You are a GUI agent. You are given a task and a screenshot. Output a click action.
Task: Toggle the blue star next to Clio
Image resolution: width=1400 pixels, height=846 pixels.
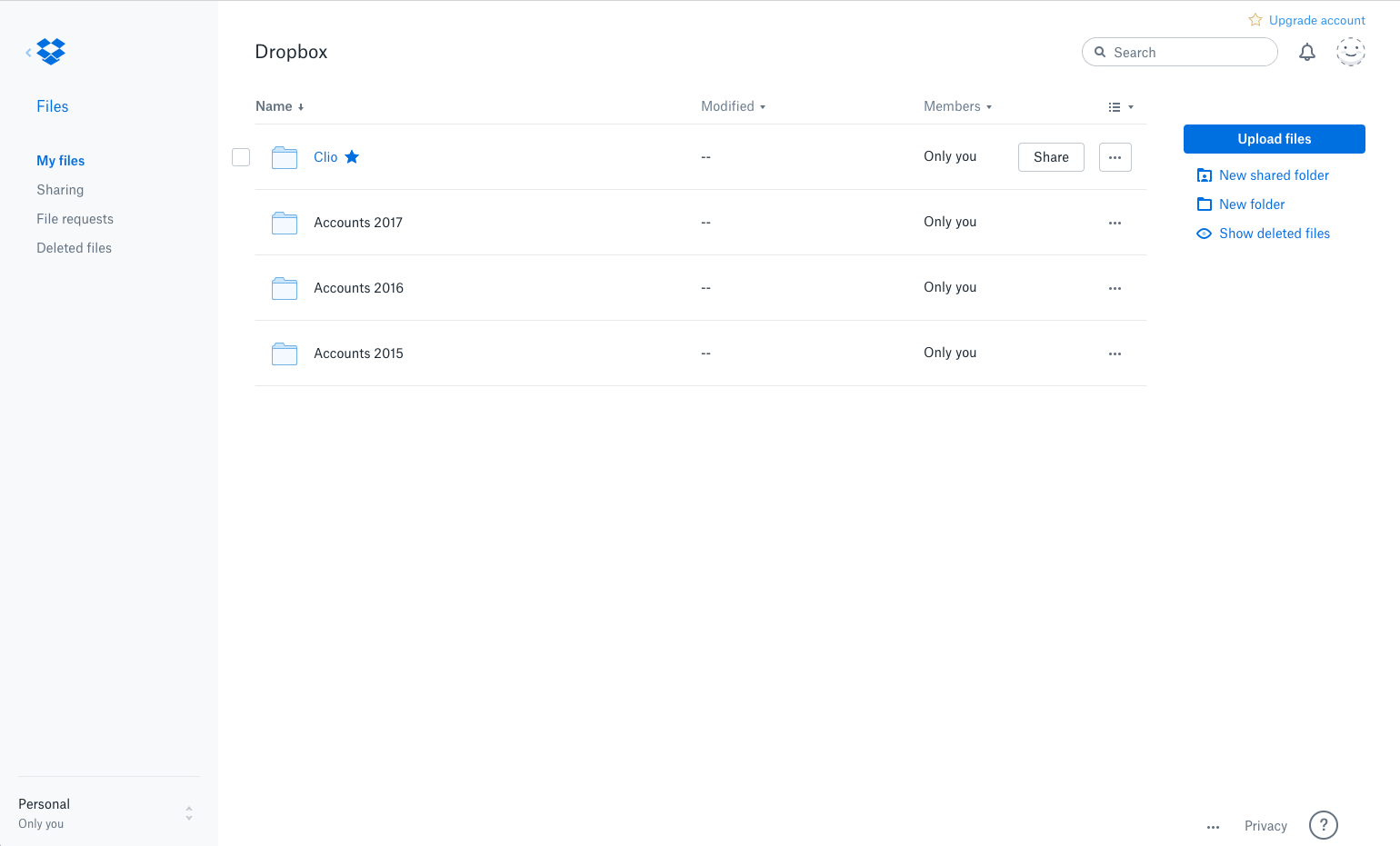[x=352, y=157]
